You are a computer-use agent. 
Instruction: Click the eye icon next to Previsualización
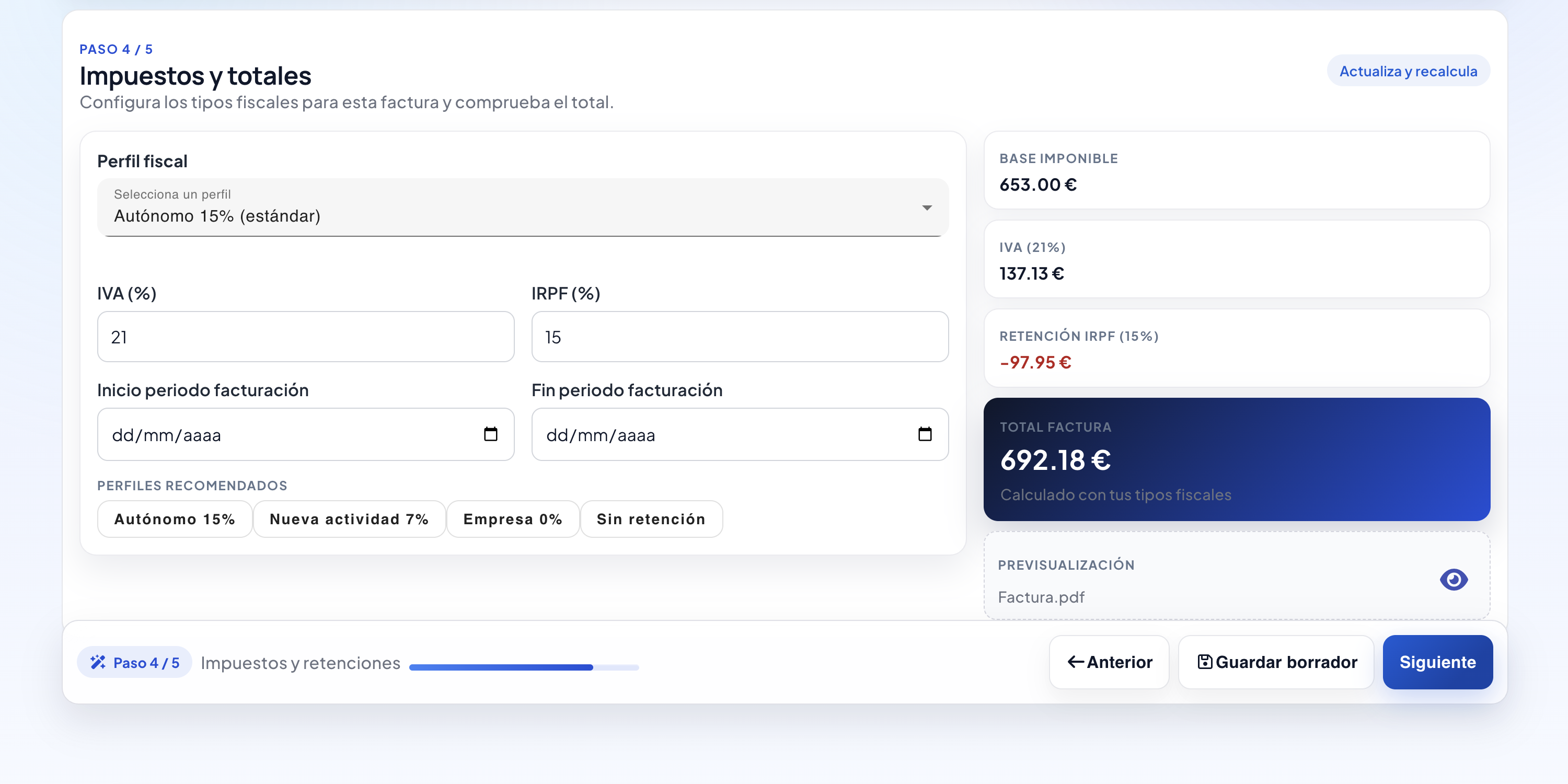point(1454,579)
